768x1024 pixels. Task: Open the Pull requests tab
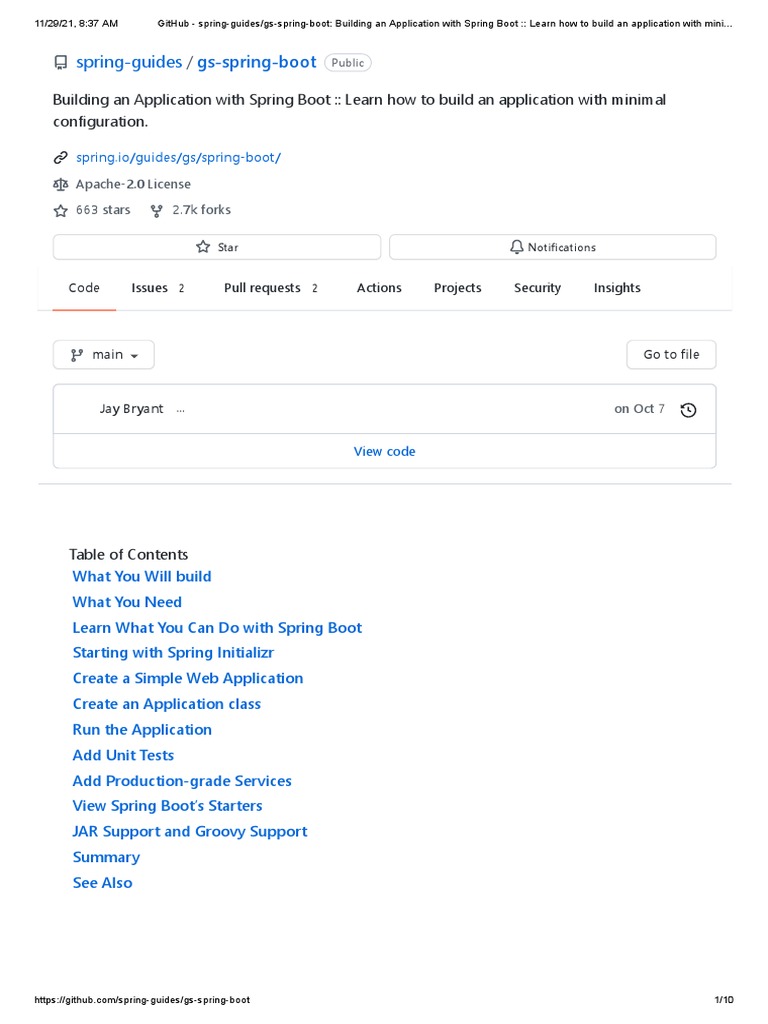click(x=270, y=288)
